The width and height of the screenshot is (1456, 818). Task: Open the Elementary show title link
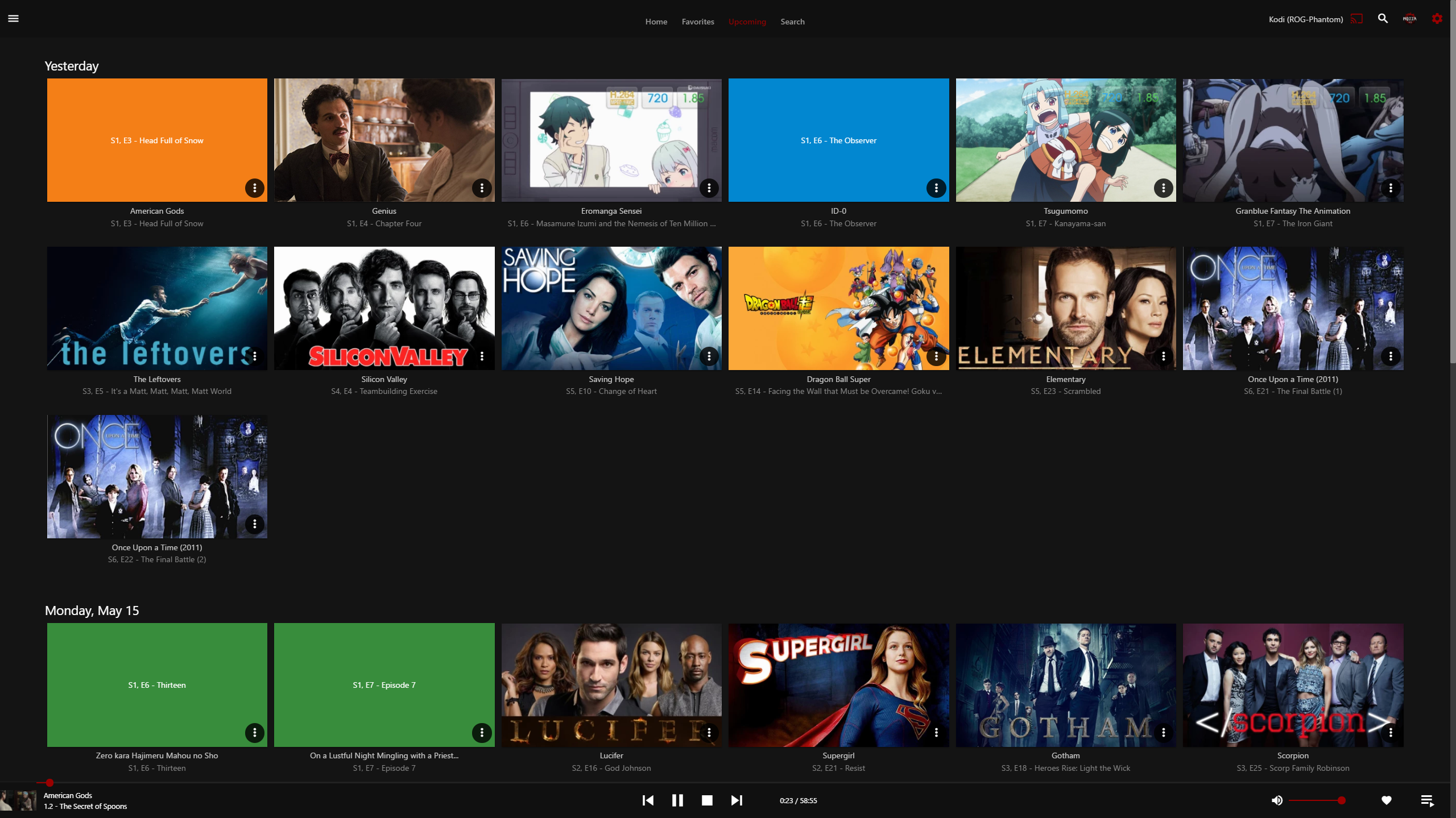(x=1065, y=379)
